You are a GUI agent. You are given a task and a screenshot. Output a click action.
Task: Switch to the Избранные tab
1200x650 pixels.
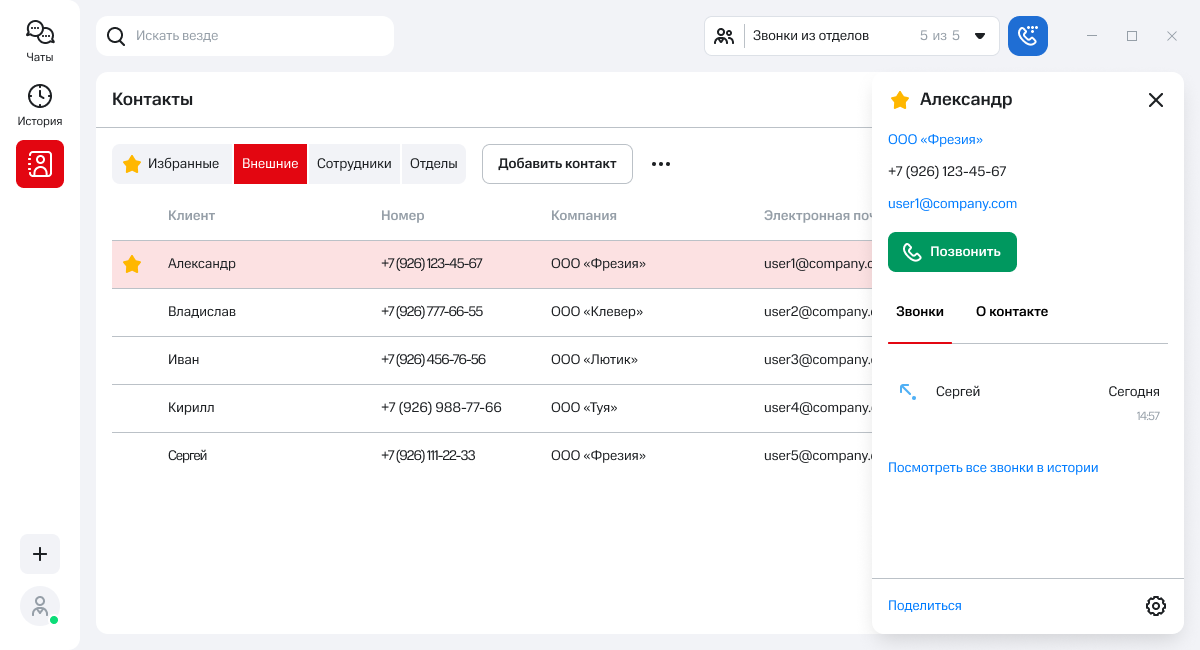click(x=172, y=164)
